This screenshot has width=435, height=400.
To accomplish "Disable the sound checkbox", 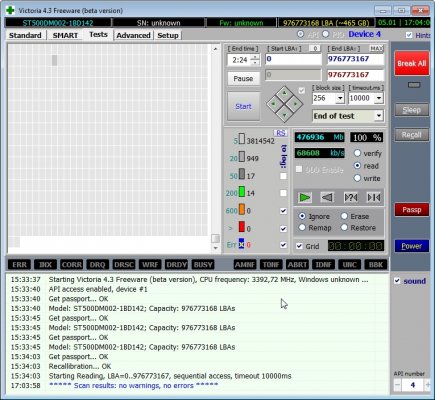I will [x=397, y=281].
